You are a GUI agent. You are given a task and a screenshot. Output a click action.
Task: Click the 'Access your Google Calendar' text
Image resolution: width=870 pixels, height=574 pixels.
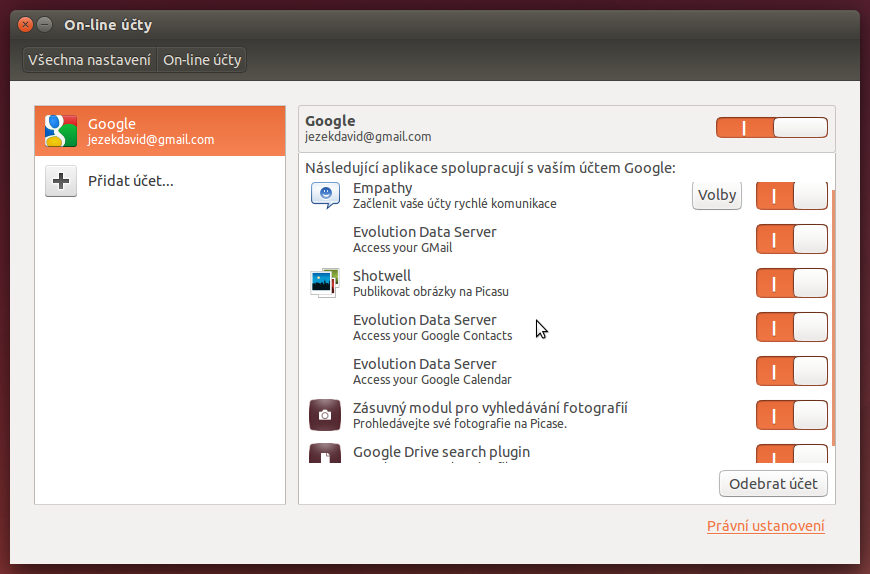pos(432,380)
